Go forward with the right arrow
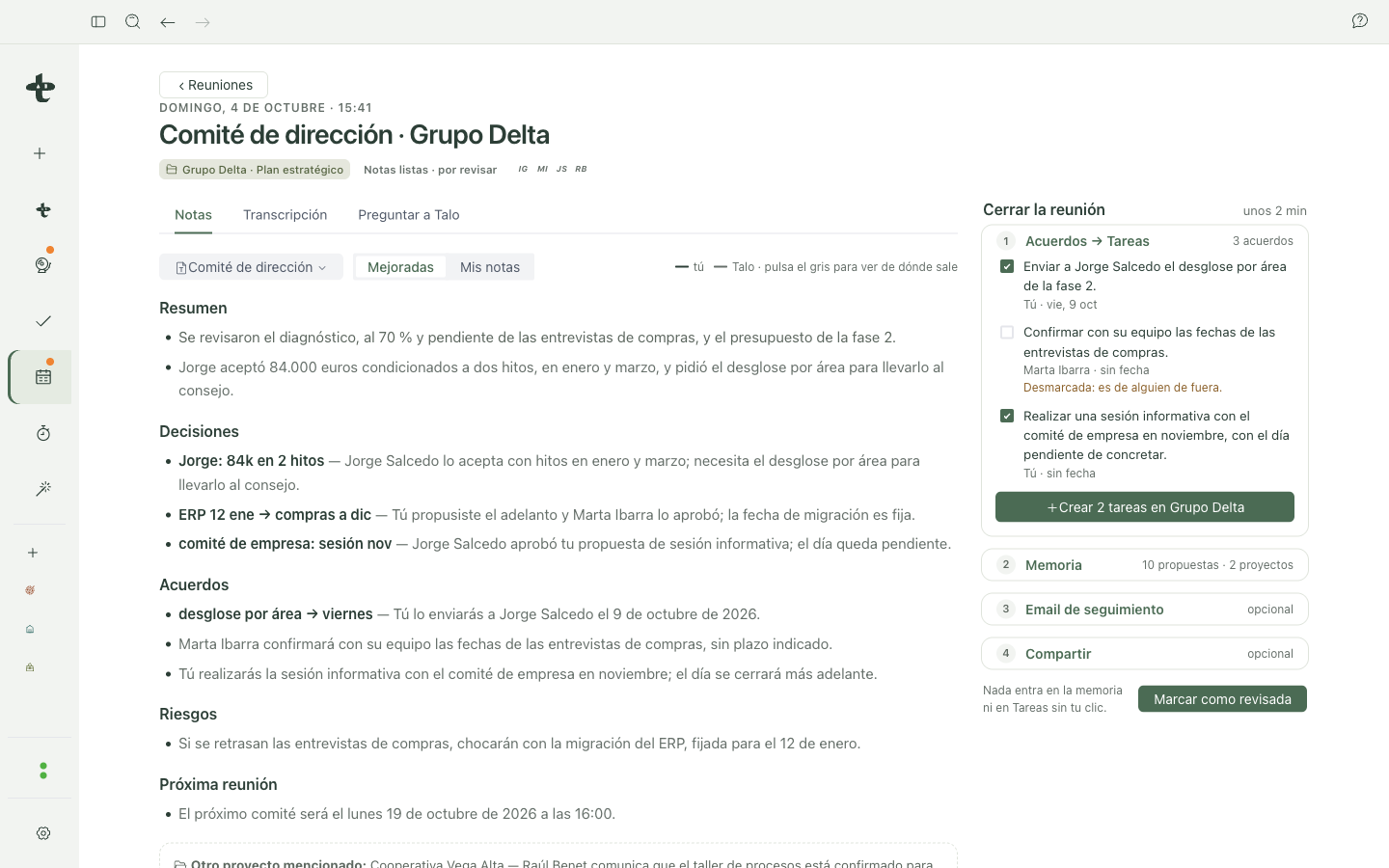Screen dimensions: 1389x868 coord(203,21)
